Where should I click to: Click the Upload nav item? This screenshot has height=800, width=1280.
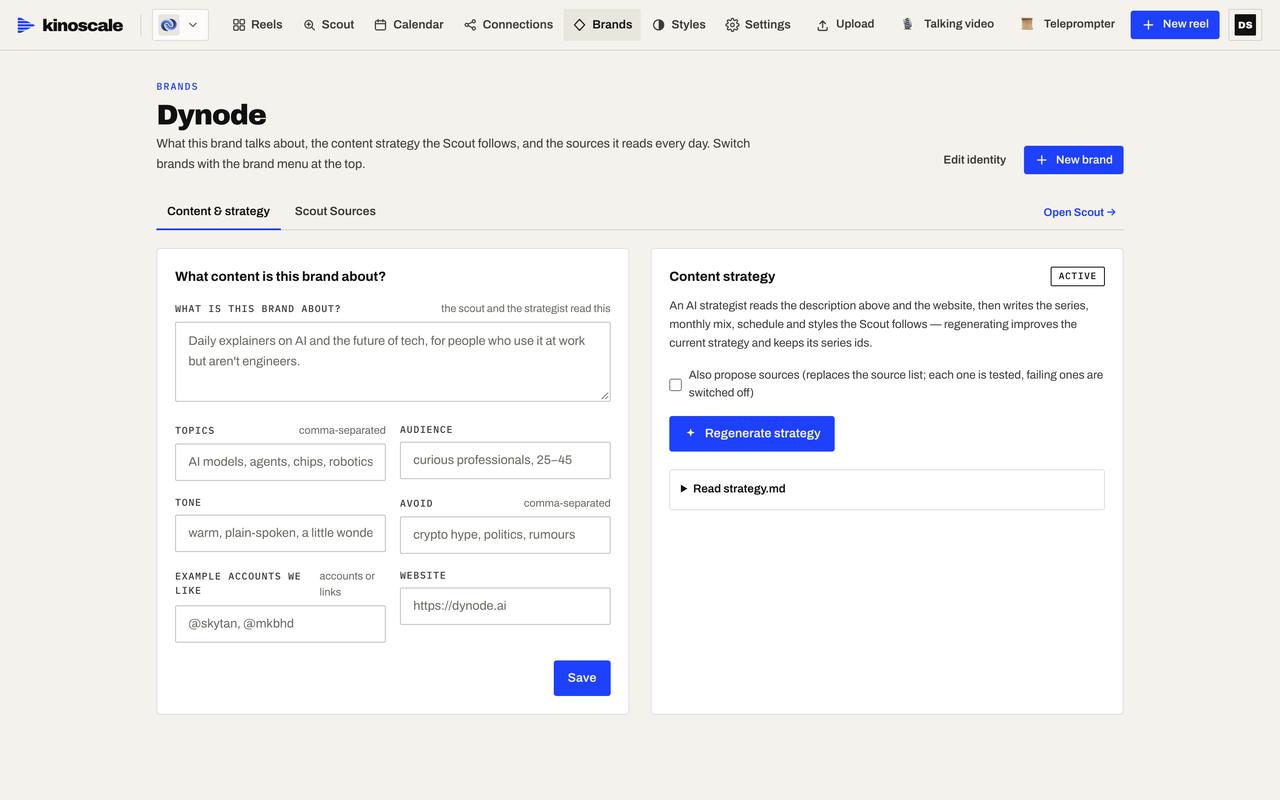pos(845,25)
